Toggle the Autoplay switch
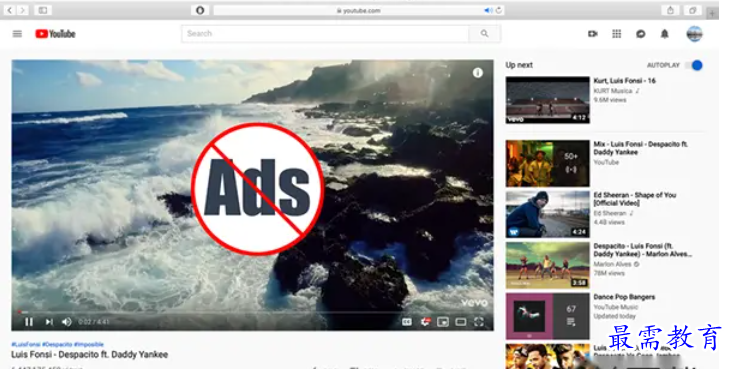This screenshot has width=730, height=369. point(694,65)
